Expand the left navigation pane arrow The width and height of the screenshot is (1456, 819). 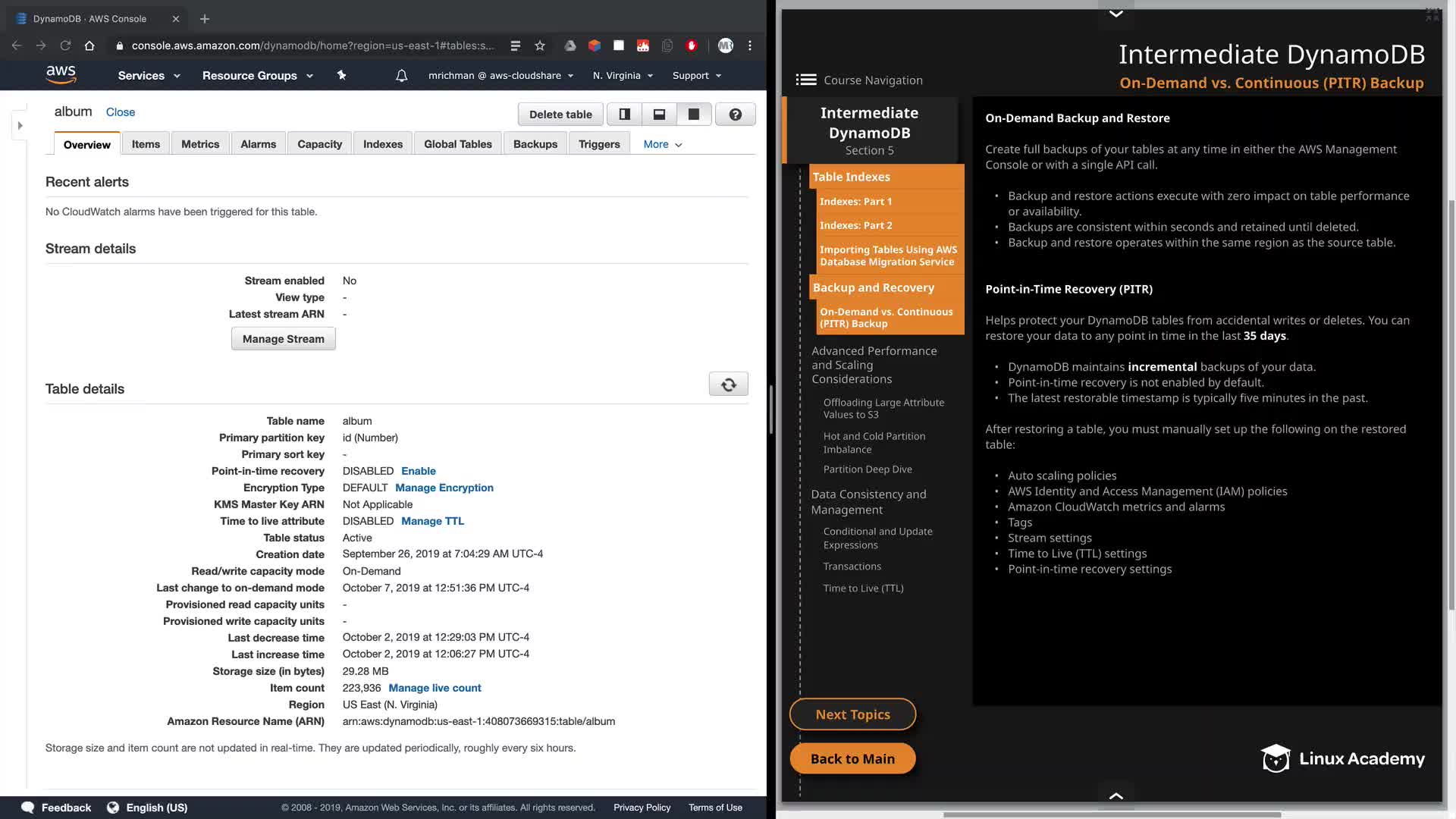(20, 125)
